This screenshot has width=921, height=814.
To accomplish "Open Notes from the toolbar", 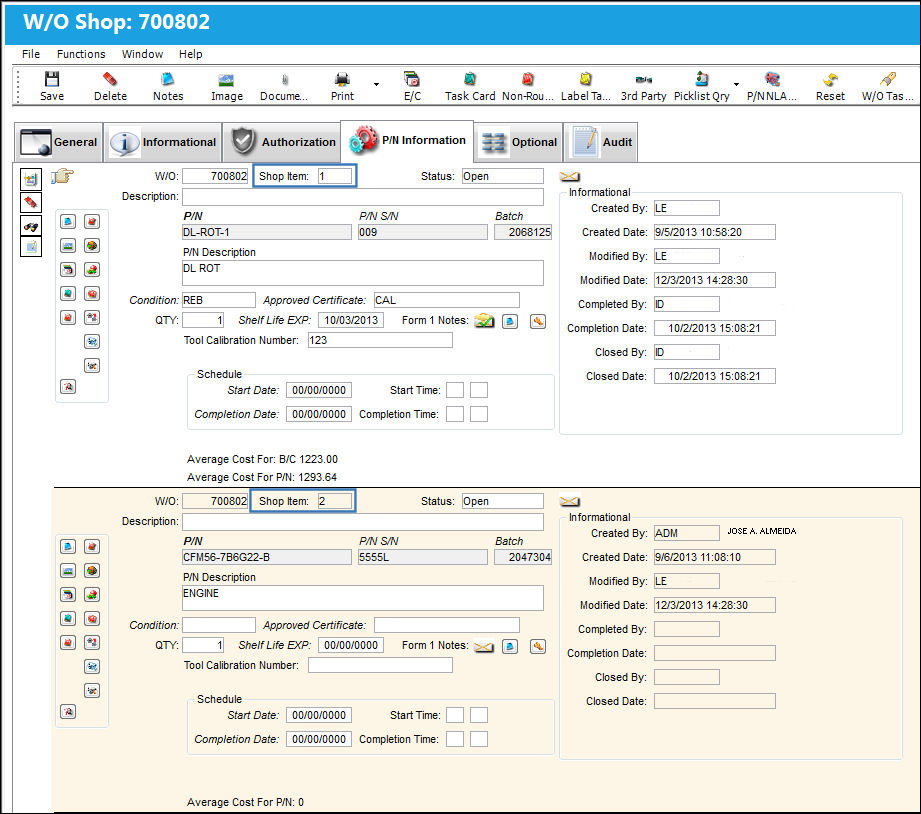I will 168,79.
